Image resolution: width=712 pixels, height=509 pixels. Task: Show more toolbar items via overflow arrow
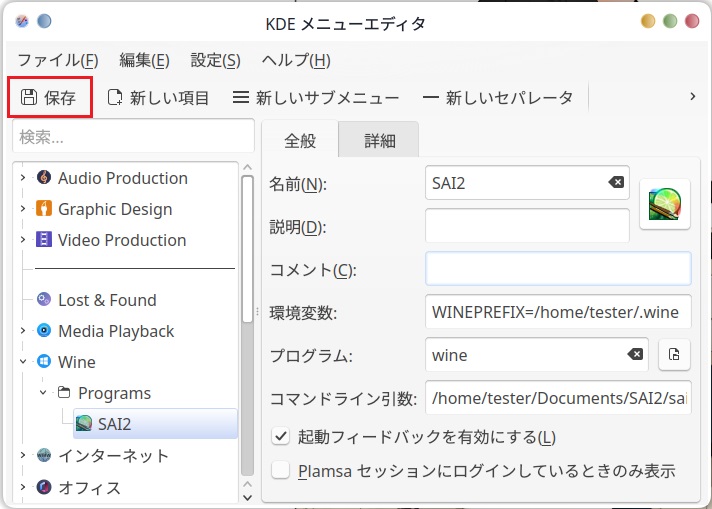click(x=693, y=97)
